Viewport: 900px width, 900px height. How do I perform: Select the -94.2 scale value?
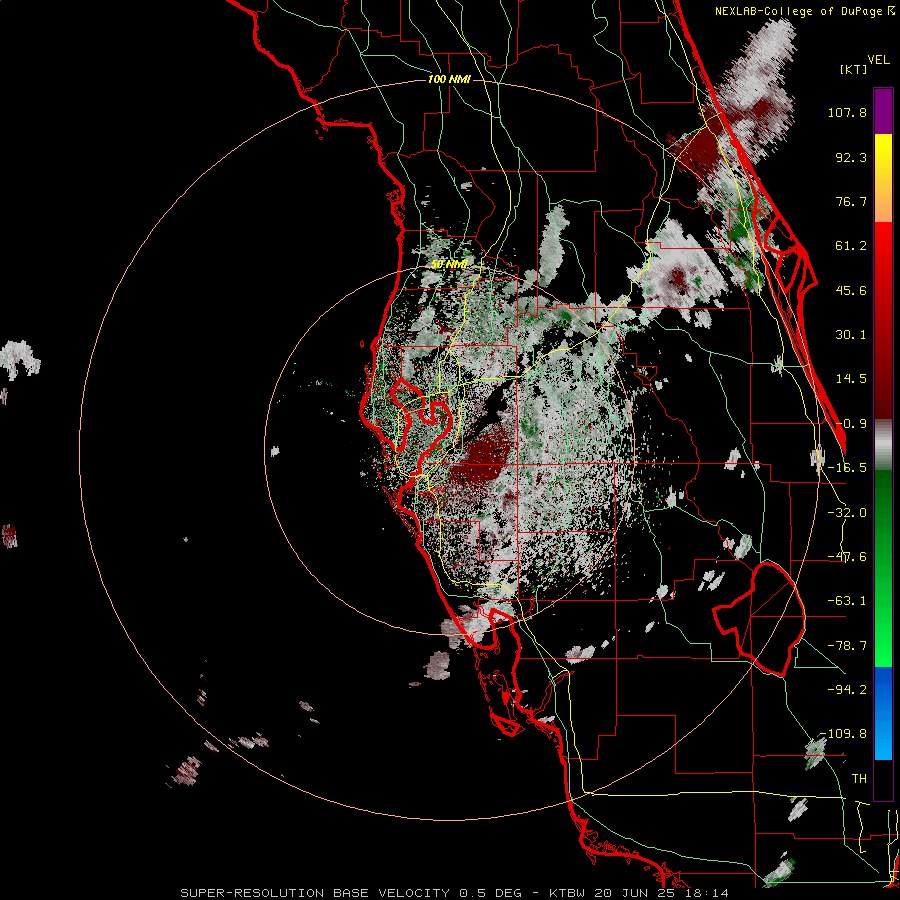point(847,690)
